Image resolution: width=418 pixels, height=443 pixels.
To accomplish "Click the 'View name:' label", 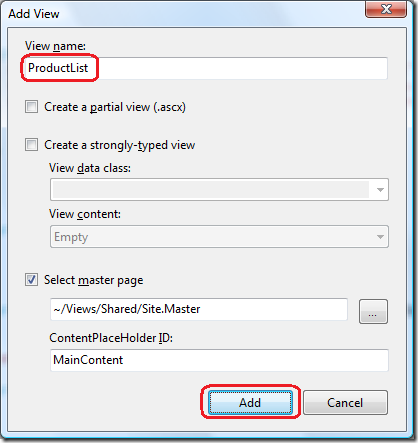I will tap(55, 46).
